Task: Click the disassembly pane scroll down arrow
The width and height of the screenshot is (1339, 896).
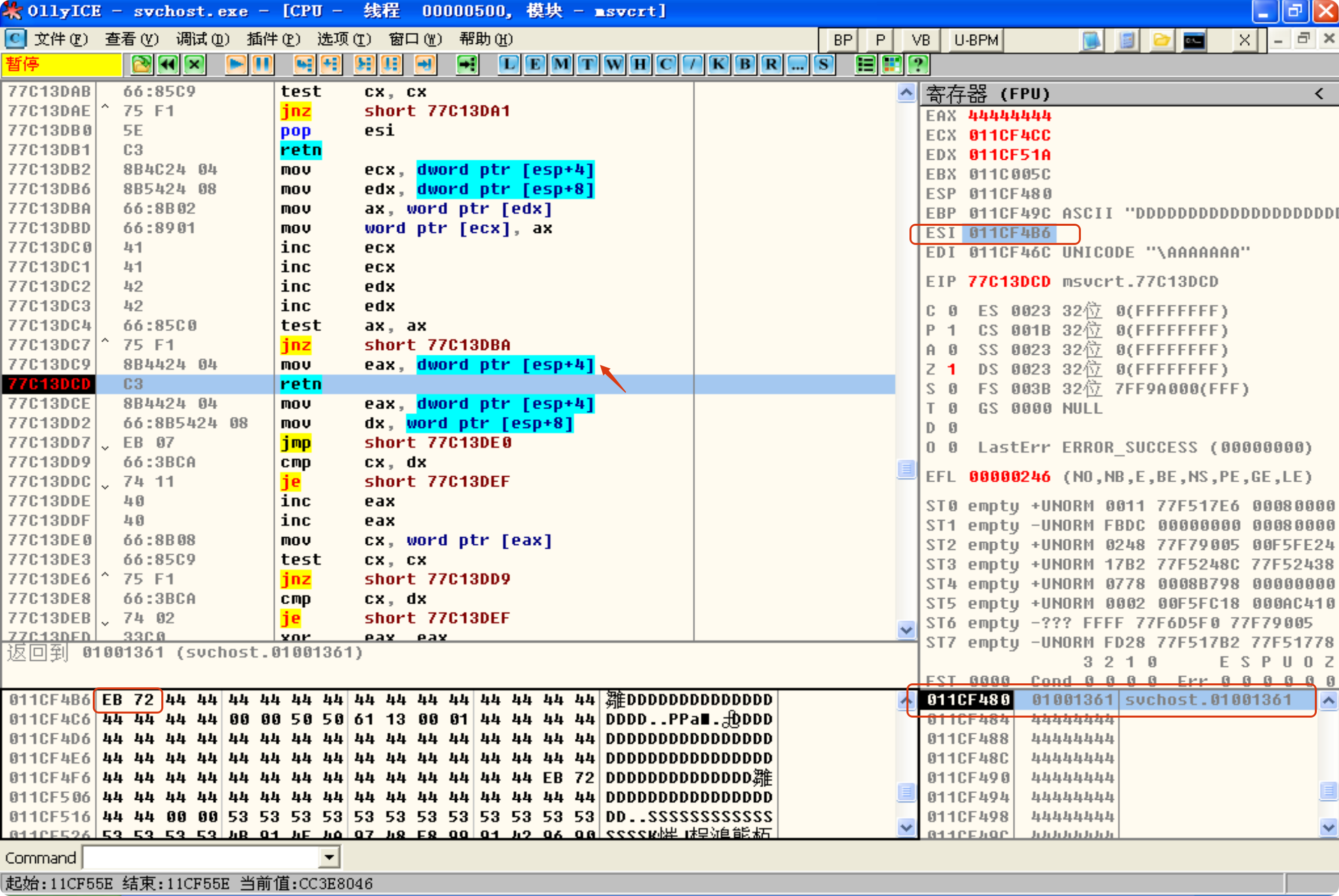Action: [906, 630]
